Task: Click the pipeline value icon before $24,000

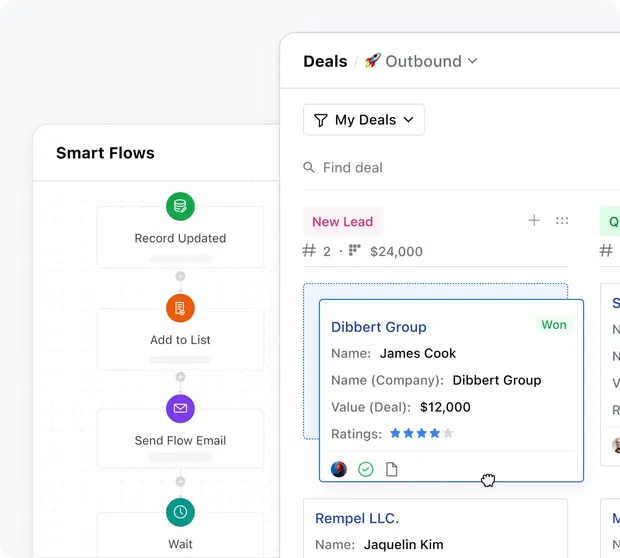Action: click(x=354, y=250)
